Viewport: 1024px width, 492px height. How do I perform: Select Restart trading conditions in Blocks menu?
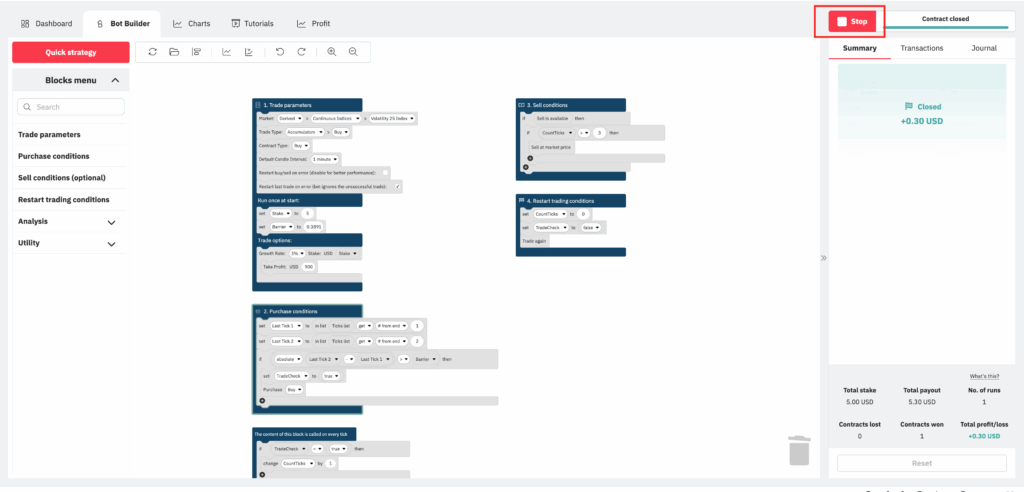71,199
